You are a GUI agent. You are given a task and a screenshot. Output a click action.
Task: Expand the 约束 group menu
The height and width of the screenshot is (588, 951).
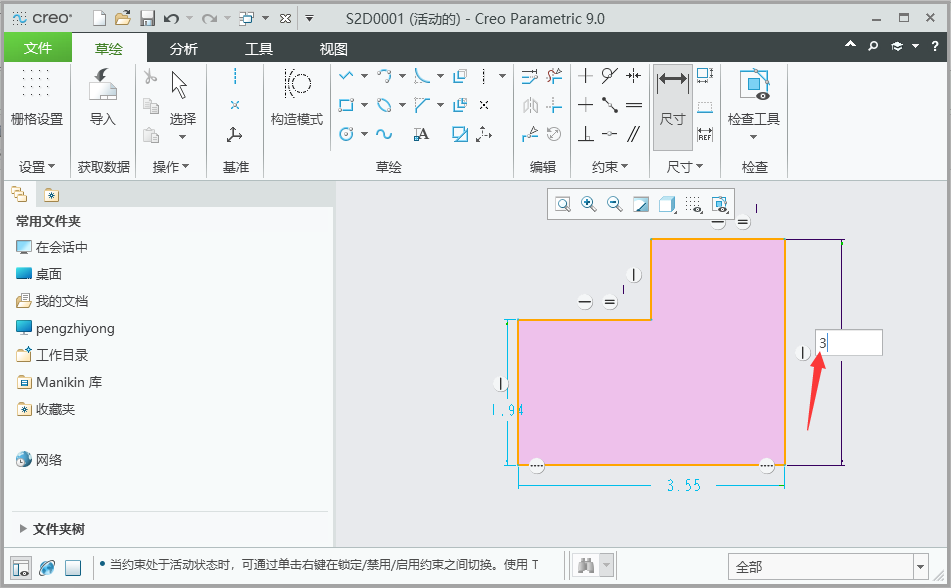pyautogui.click(x=610, y=167)
